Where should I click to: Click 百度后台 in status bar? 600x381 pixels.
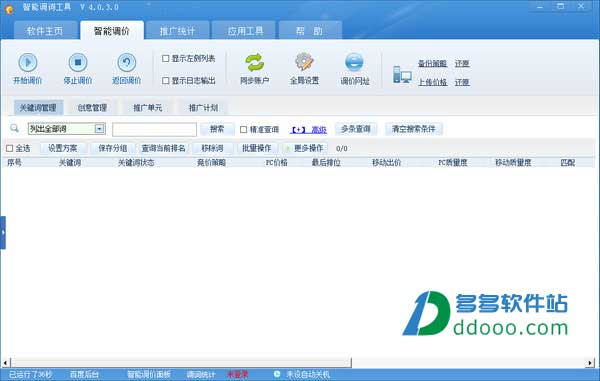click(x=84, y=374)
